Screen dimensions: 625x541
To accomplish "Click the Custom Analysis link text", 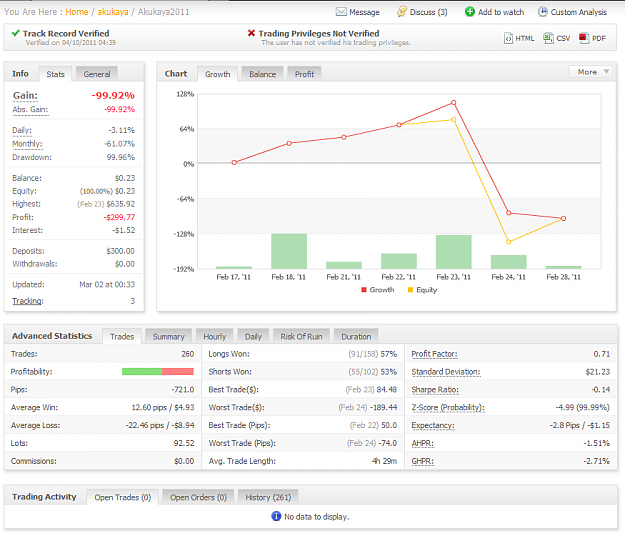I will click(579, 12).
